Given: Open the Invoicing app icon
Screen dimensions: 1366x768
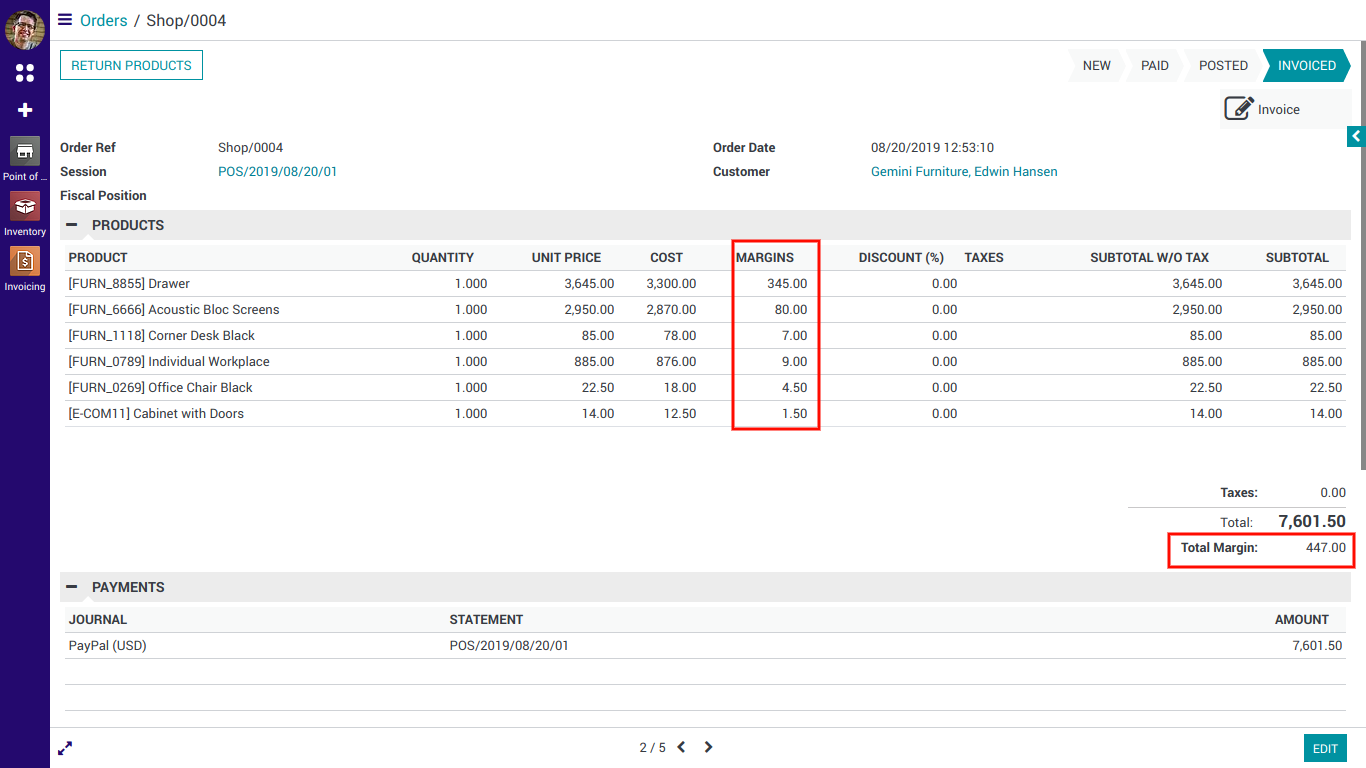Looking at the screenshot, I should coord(25,262).
